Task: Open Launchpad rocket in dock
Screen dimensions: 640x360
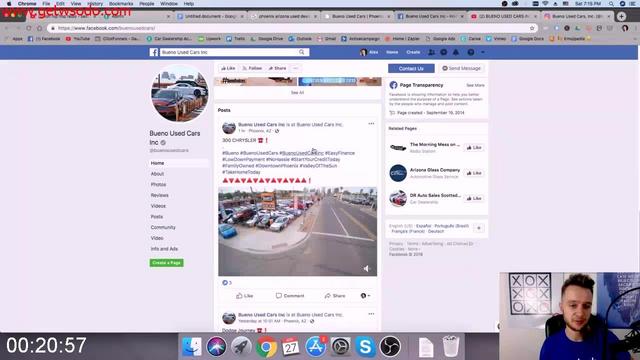Action: pos(241,346)
